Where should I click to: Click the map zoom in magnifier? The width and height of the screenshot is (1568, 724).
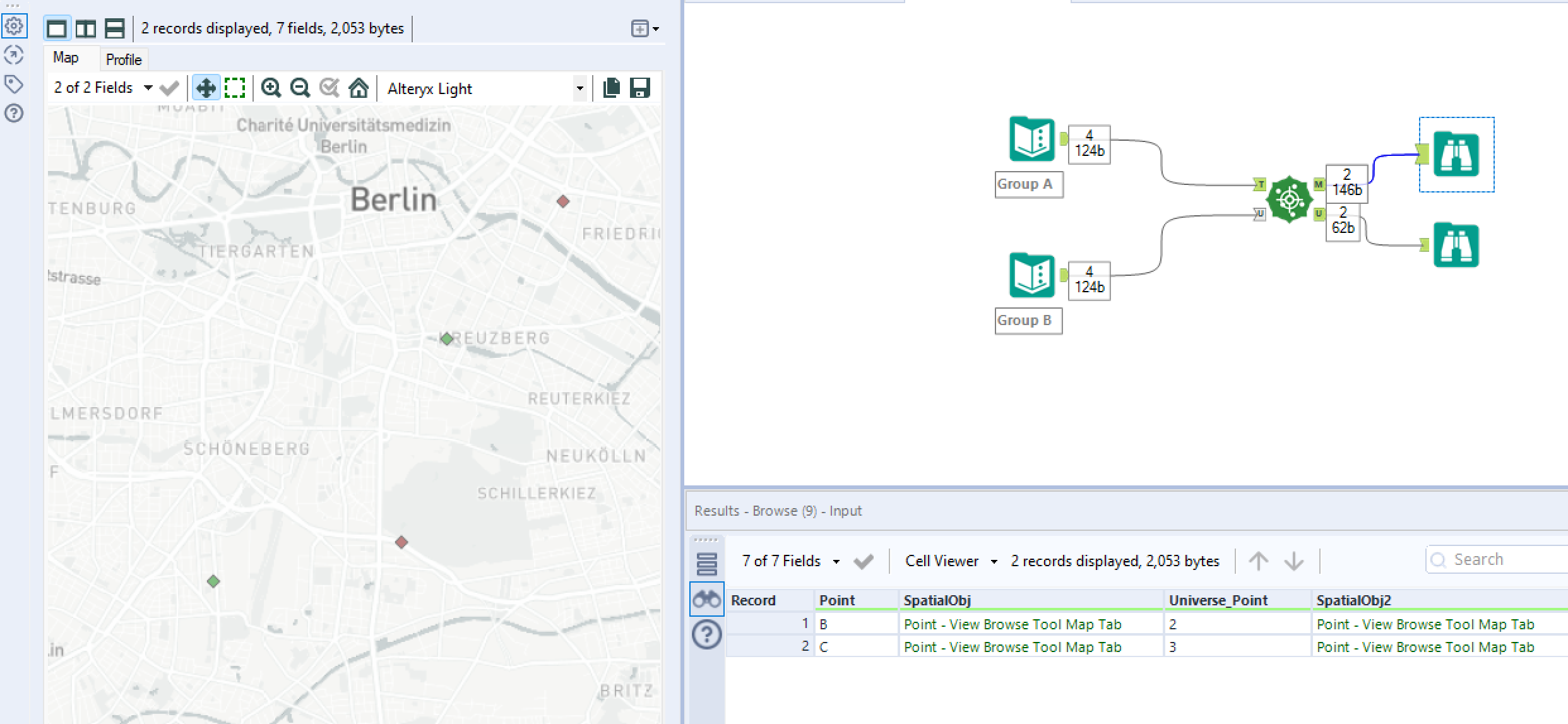[271, 88]
